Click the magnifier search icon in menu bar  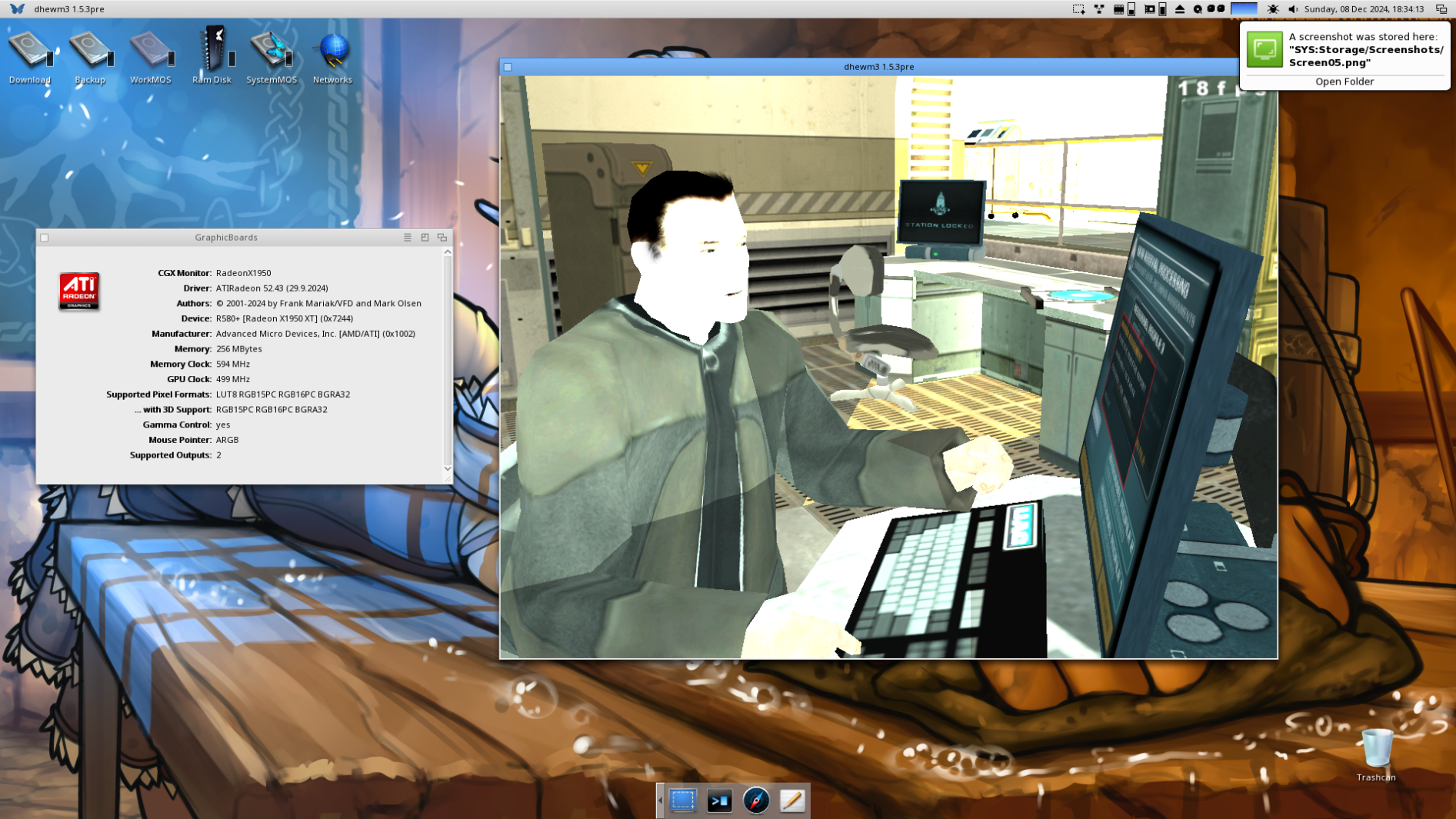[1198, 9]
